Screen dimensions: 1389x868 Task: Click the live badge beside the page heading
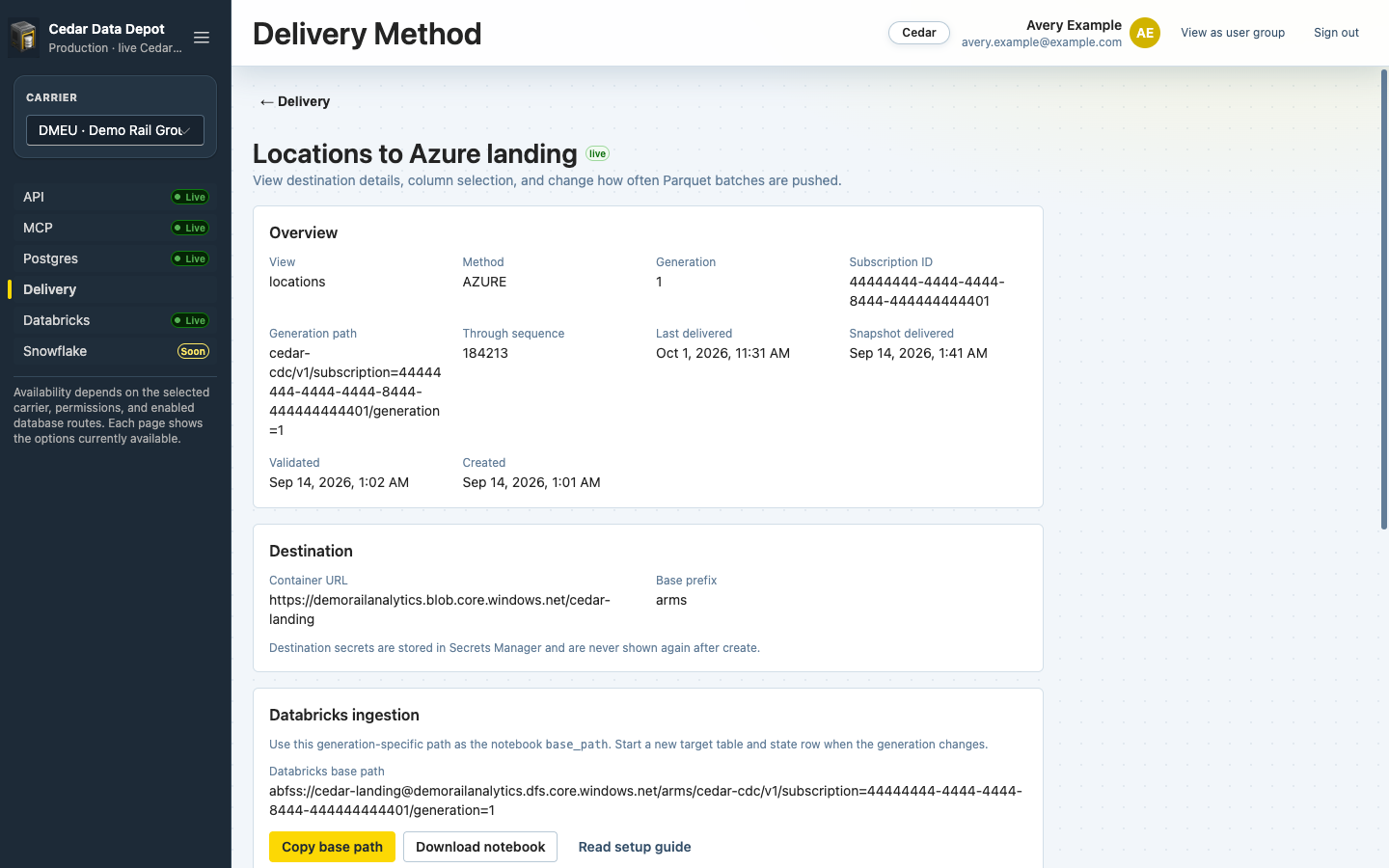[597, 153]
